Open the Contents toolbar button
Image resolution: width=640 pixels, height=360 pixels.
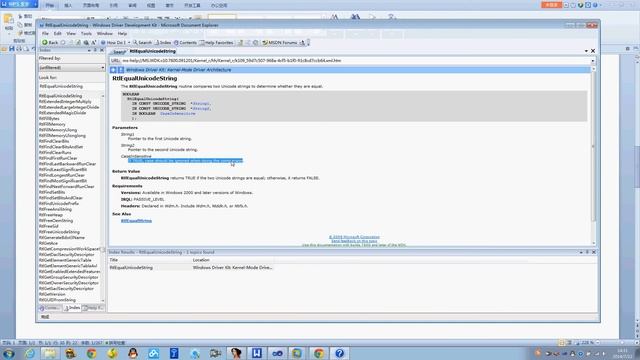185,42
